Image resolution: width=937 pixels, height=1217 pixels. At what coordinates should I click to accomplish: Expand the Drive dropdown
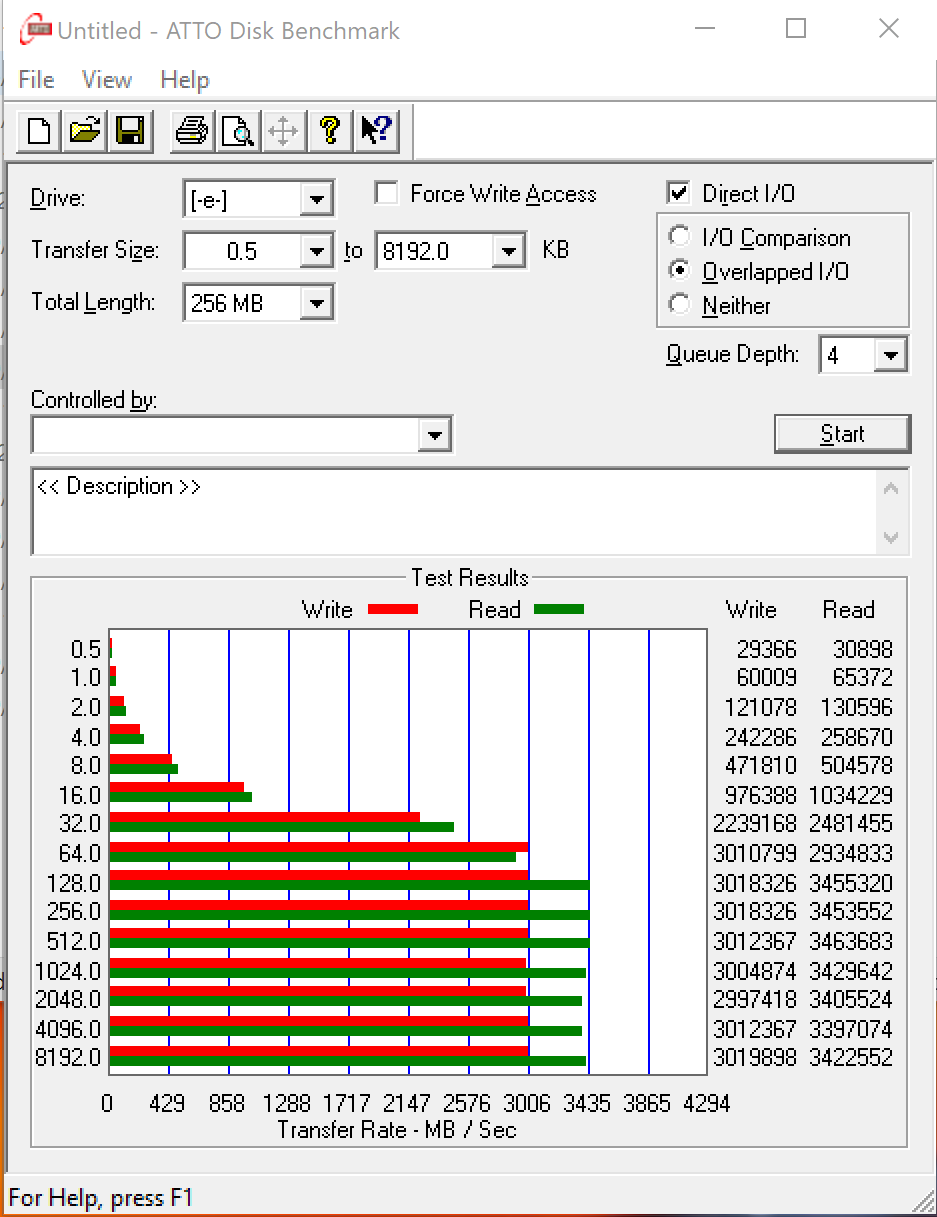point(316,199)
